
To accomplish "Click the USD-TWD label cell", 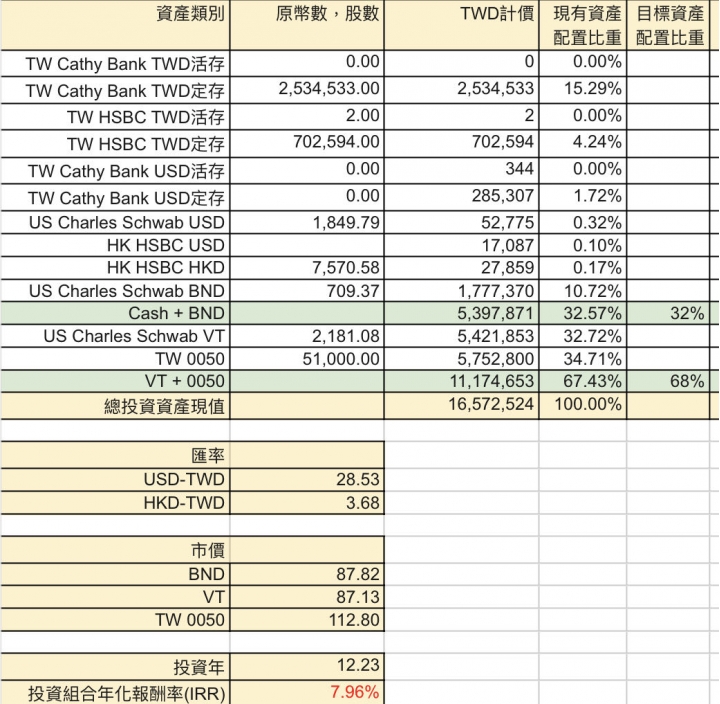I will tap(115, 479).
